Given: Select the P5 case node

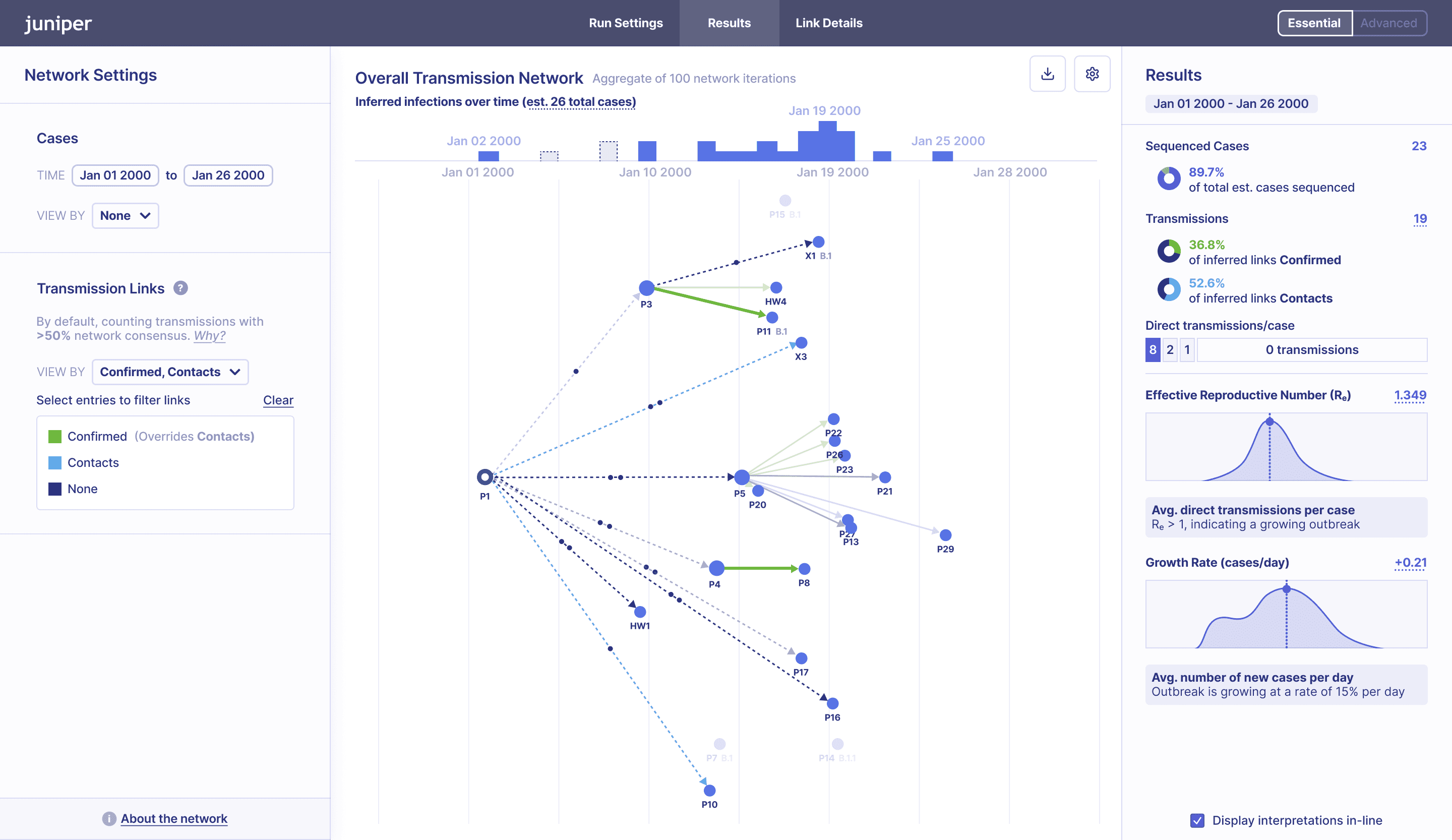Looking at the screenshot, I should pos(742,477).
